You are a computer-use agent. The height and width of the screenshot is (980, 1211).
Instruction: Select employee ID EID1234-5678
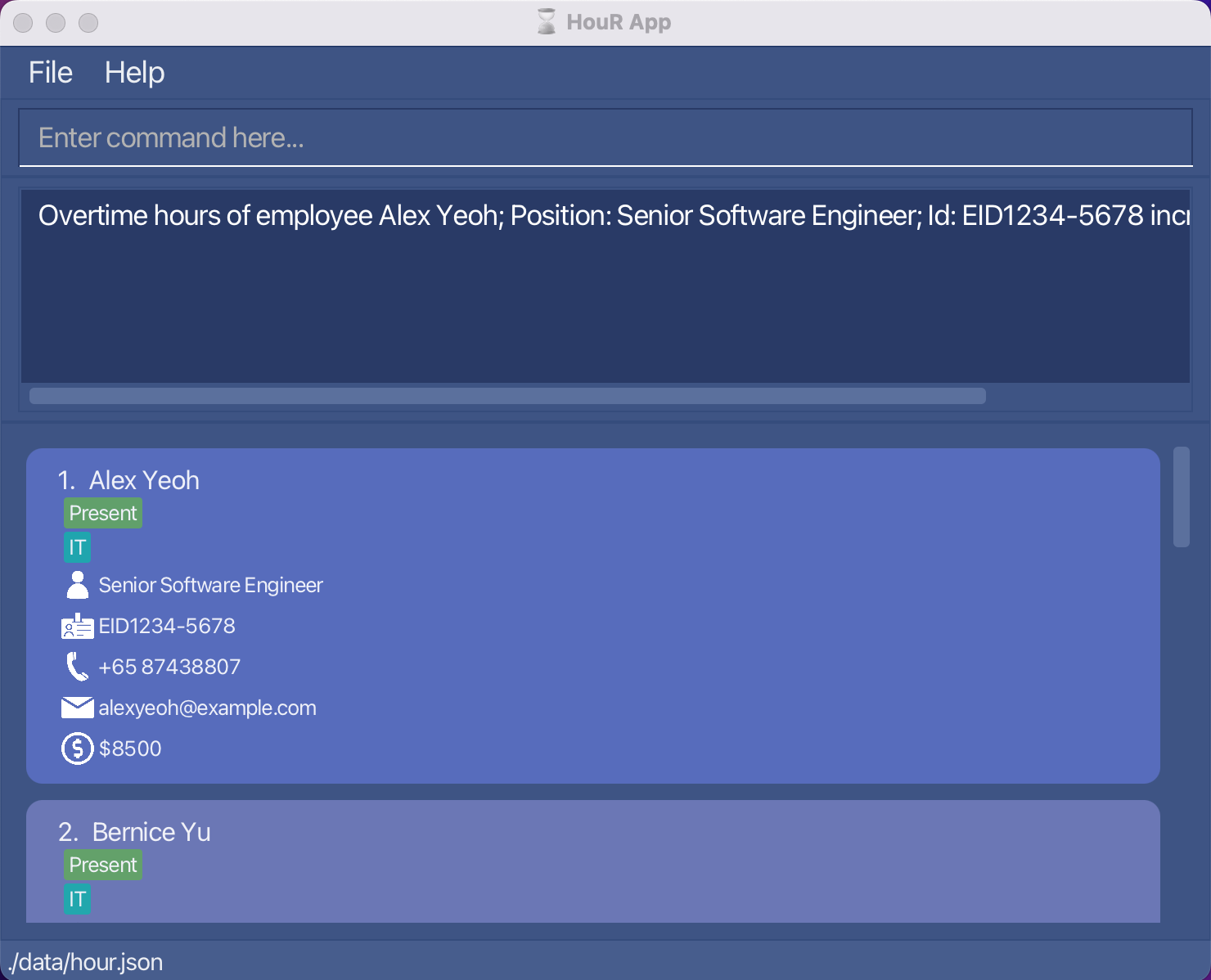point(167,626)
